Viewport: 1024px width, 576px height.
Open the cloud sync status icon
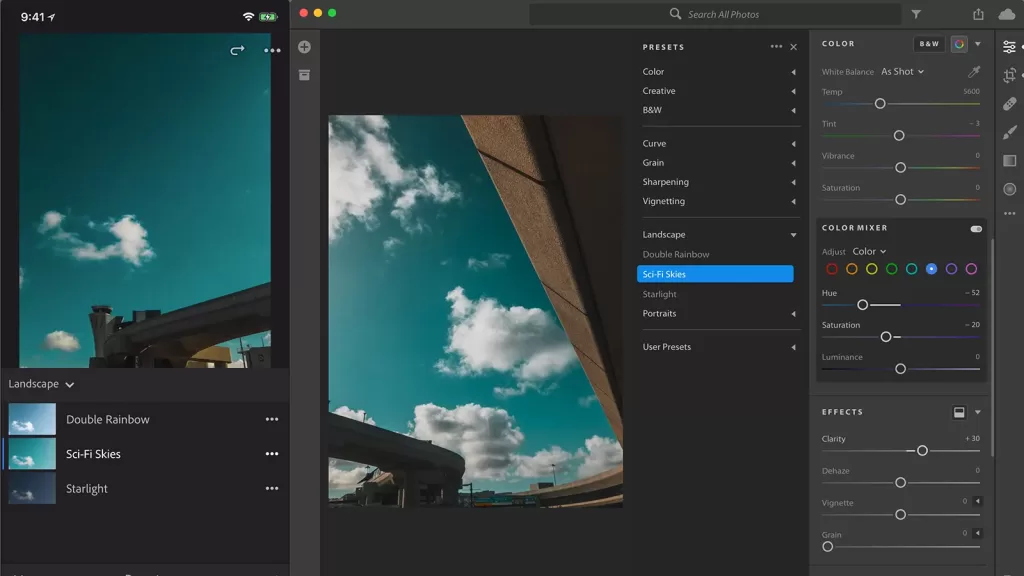pos(1007,15)
